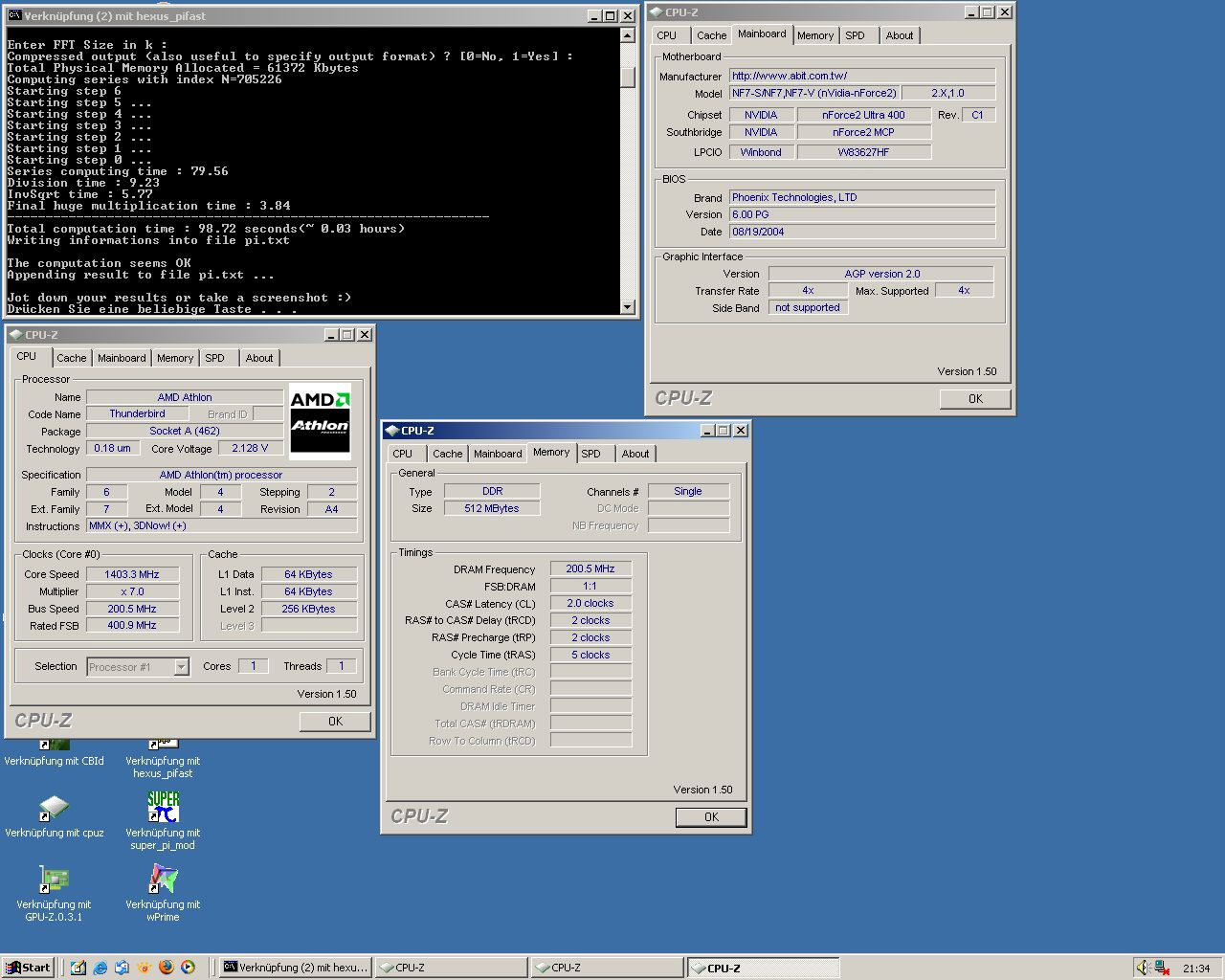Click OK in the CPU-Z CPU window

pyautogui.click(x=335, y=722)
